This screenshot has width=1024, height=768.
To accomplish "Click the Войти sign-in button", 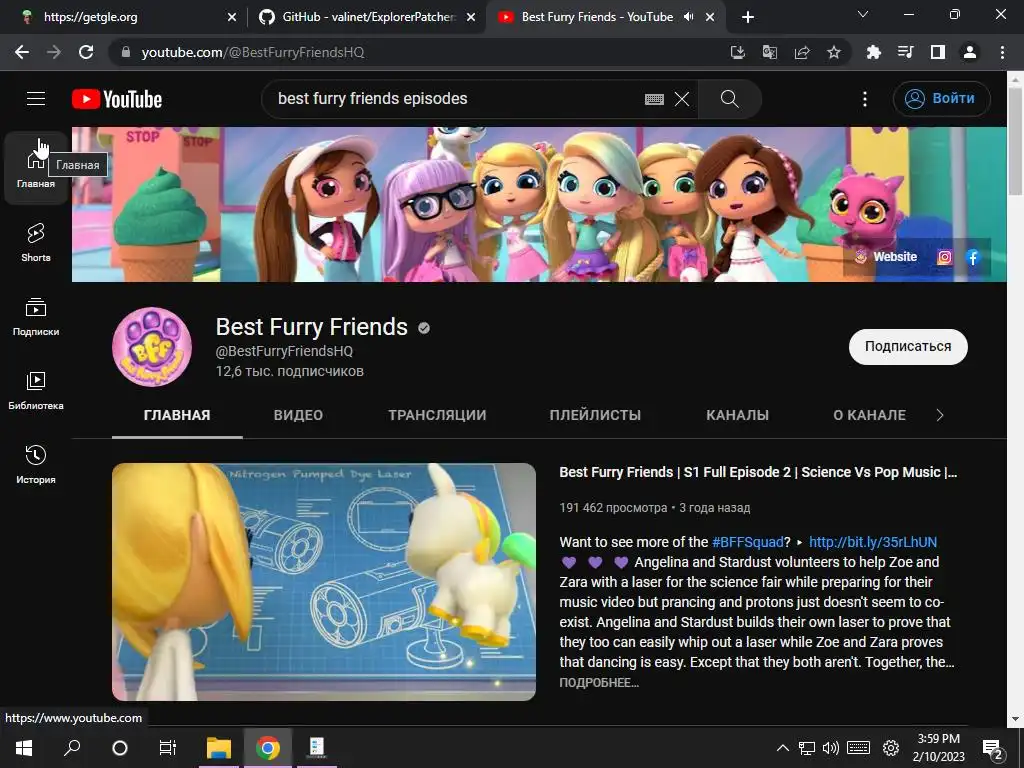I will coord(941,99).
